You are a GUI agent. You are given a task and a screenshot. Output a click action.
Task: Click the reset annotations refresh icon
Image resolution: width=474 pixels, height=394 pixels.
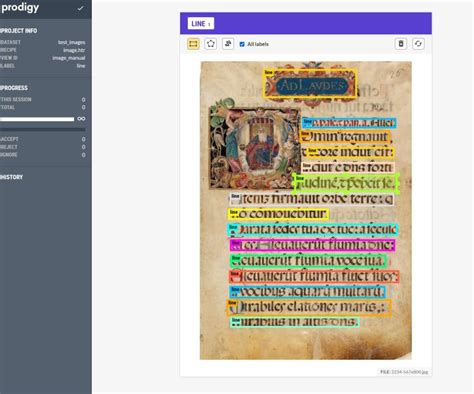[418, 44]
